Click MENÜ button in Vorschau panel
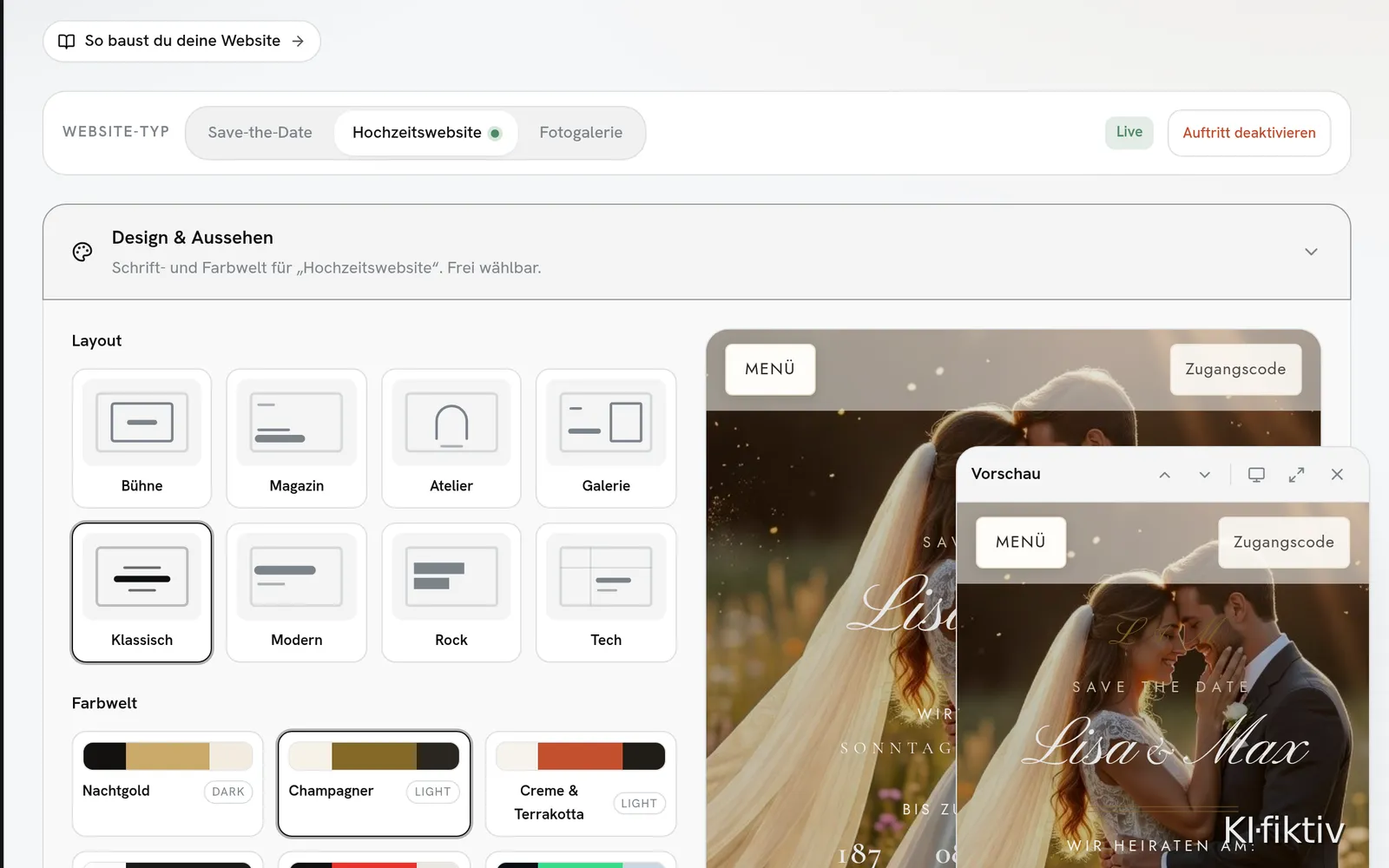 (1021, 542)
